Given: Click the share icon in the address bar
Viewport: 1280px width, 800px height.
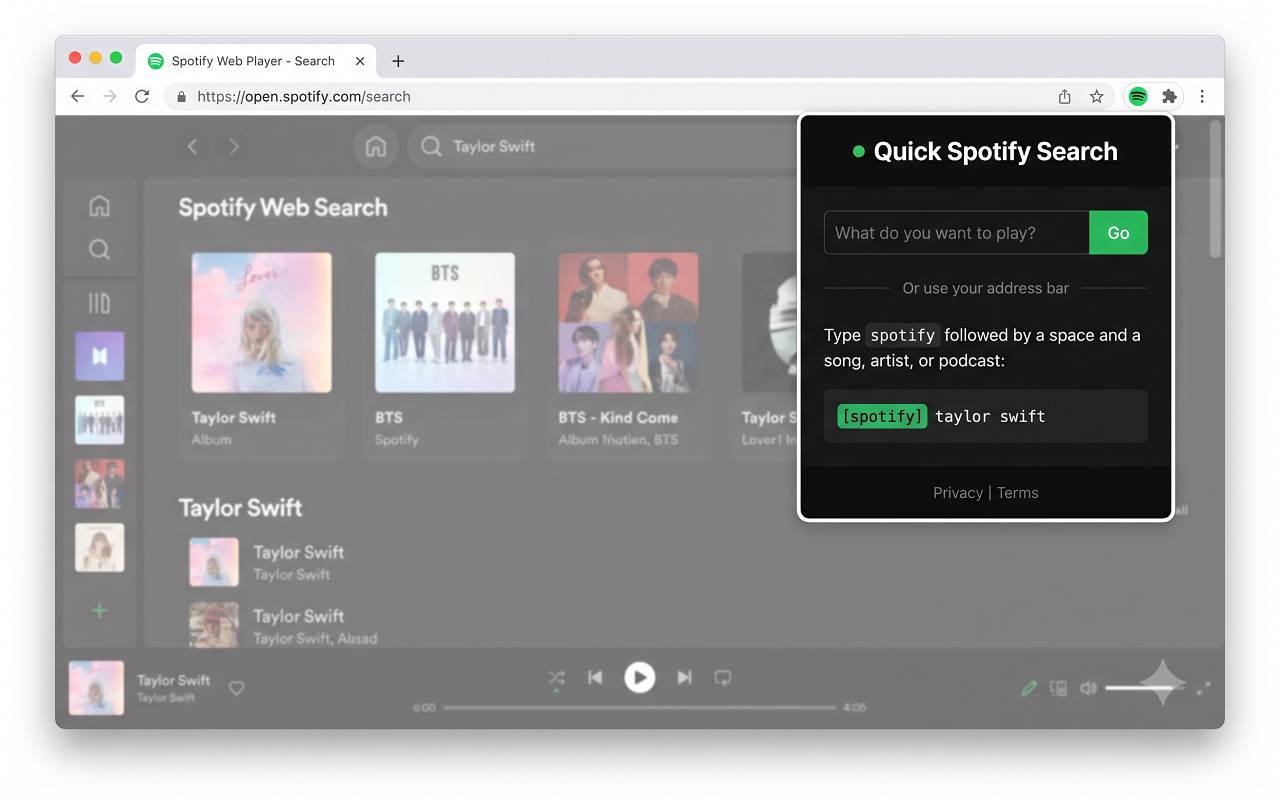Looking at the screenshot, I should coord(1065,97).
